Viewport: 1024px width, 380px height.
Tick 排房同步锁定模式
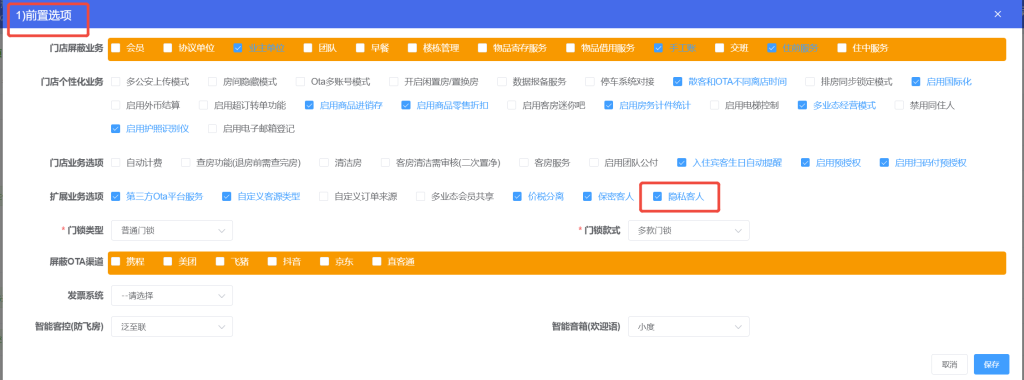[810, 82]
